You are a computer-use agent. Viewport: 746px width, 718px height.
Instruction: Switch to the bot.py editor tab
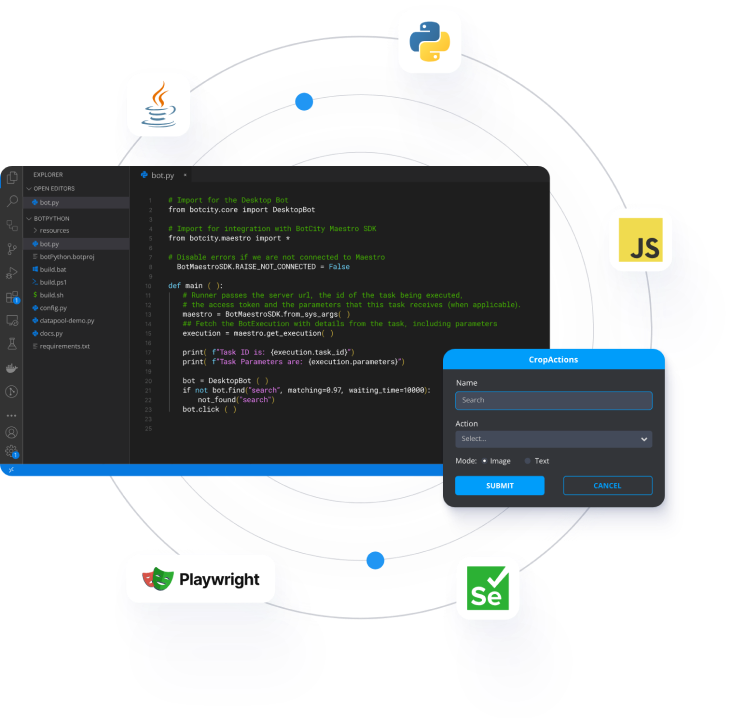[x=162, y=175]
